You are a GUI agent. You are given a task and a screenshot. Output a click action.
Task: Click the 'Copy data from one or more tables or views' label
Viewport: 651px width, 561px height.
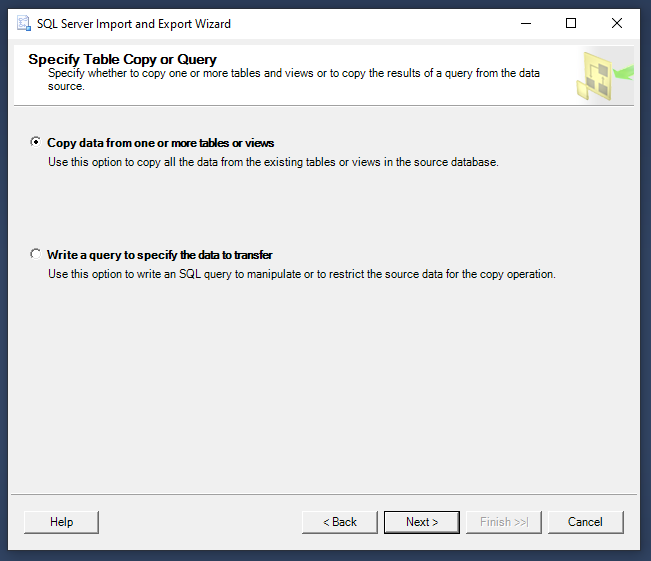tap(160, 143)
